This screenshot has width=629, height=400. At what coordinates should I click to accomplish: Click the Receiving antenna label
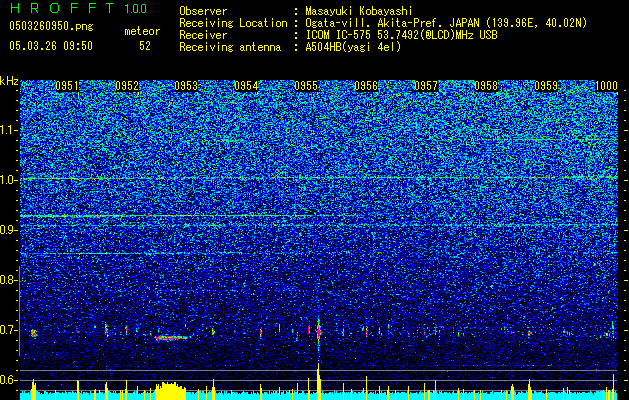(x=230, y=47)
